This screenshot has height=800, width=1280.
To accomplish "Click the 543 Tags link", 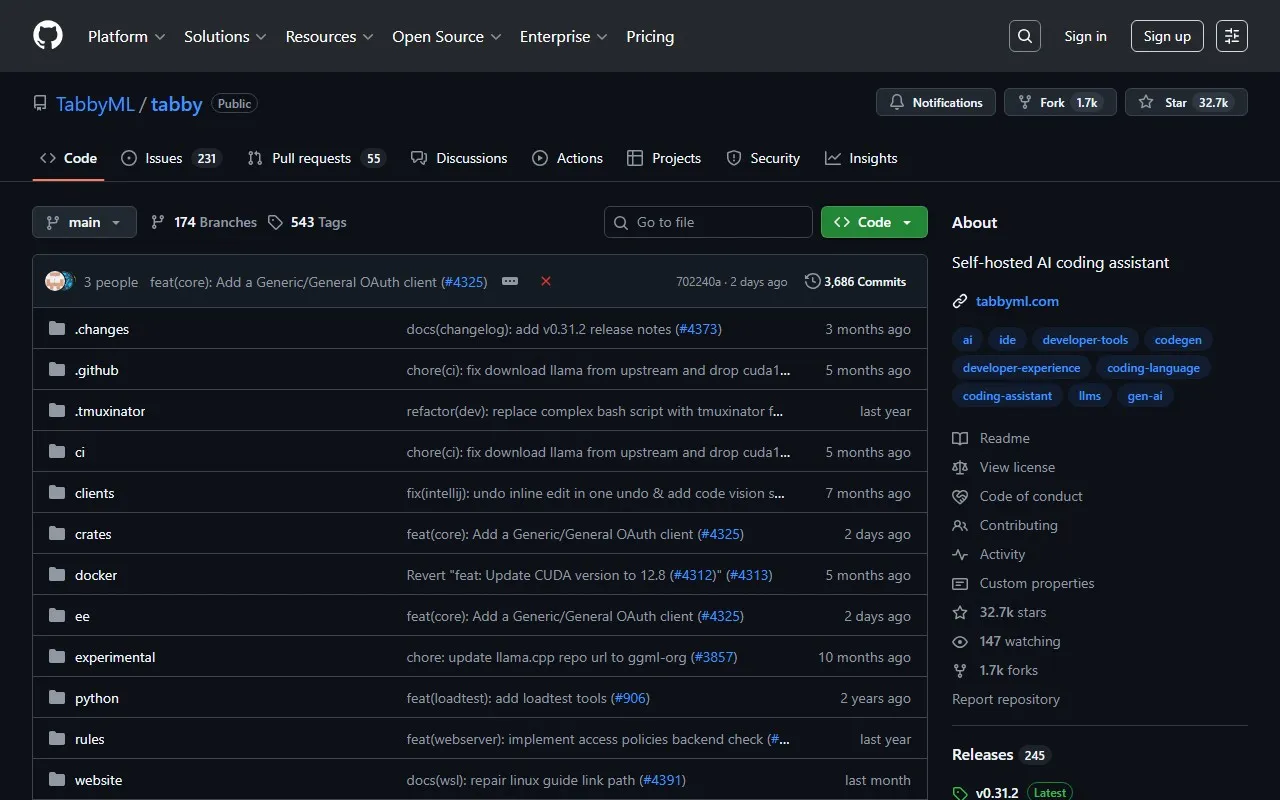I will click(307, 222).
